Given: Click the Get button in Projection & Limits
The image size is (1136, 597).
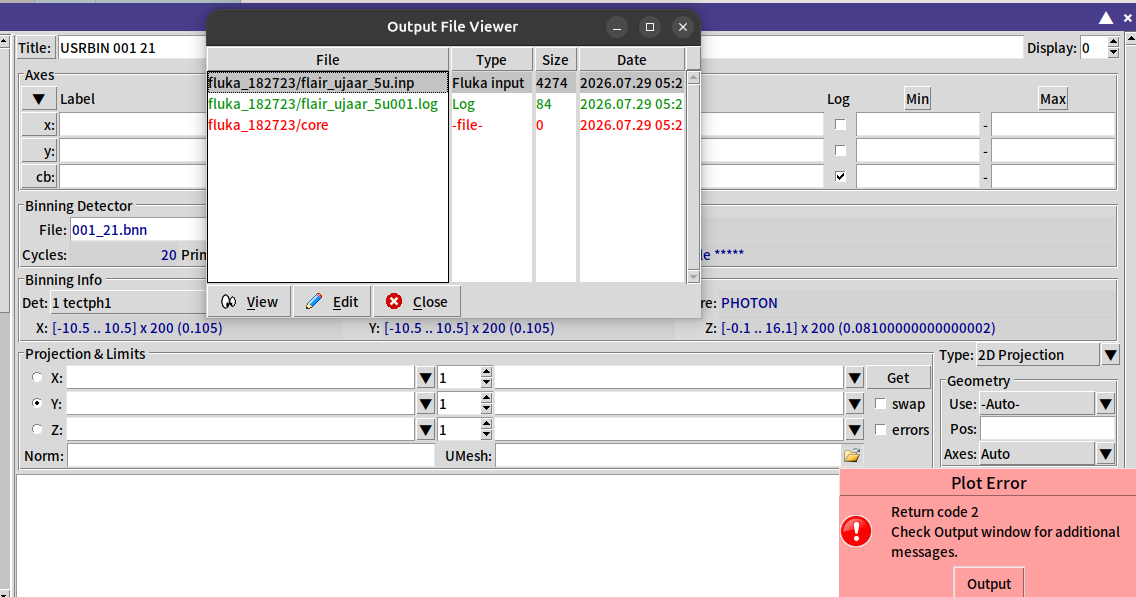Looking at the screenshot, I should (898, 377).
